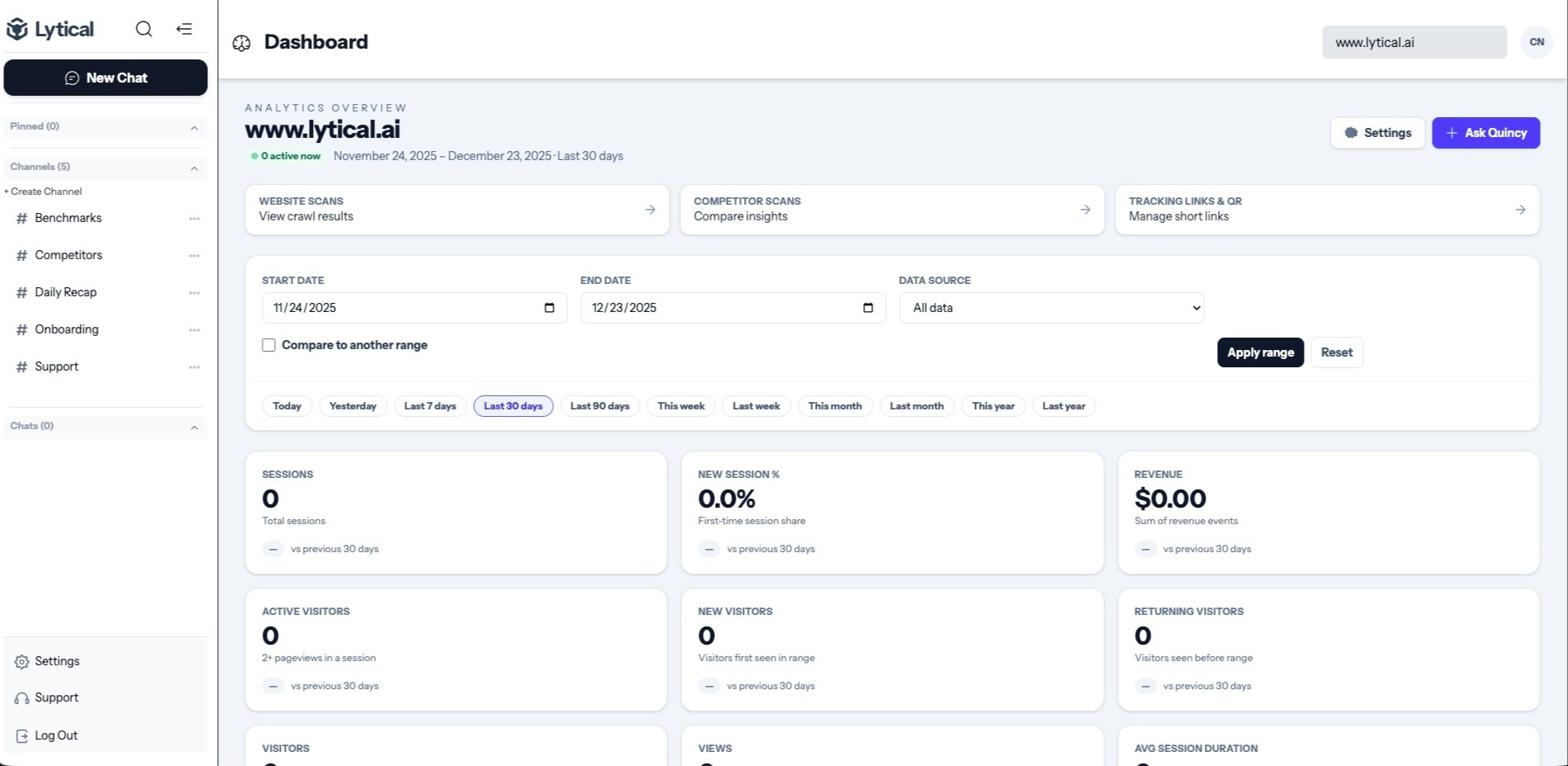Collapse the Channels section
Viewport: 1568px width, 766px height.
pos(195,167)
